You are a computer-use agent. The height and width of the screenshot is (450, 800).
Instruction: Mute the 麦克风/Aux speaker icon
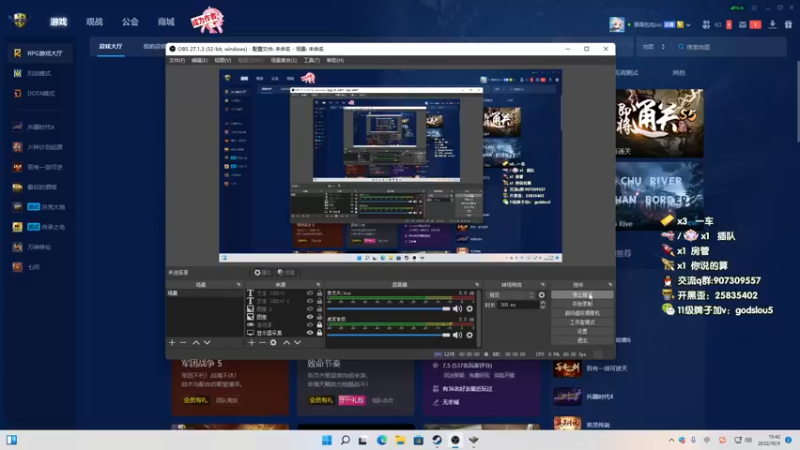tap(457, 309)
